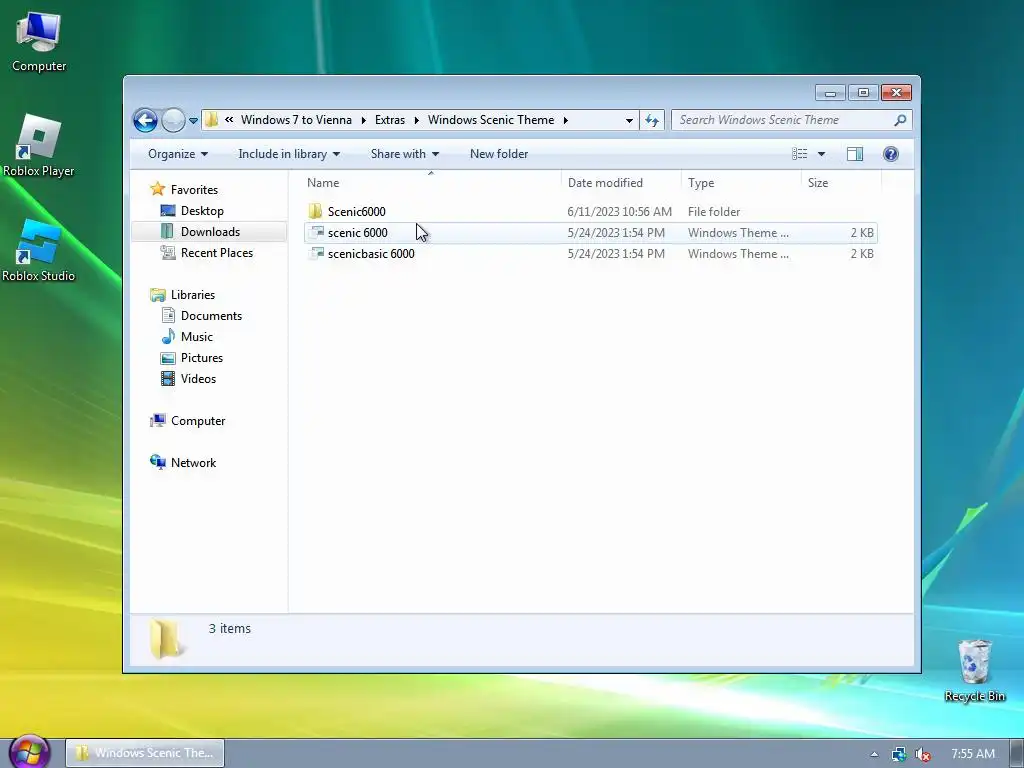Click scenicbasic 6000 file icon
This screenshot has width=1024, height=768.
(316, 253)
